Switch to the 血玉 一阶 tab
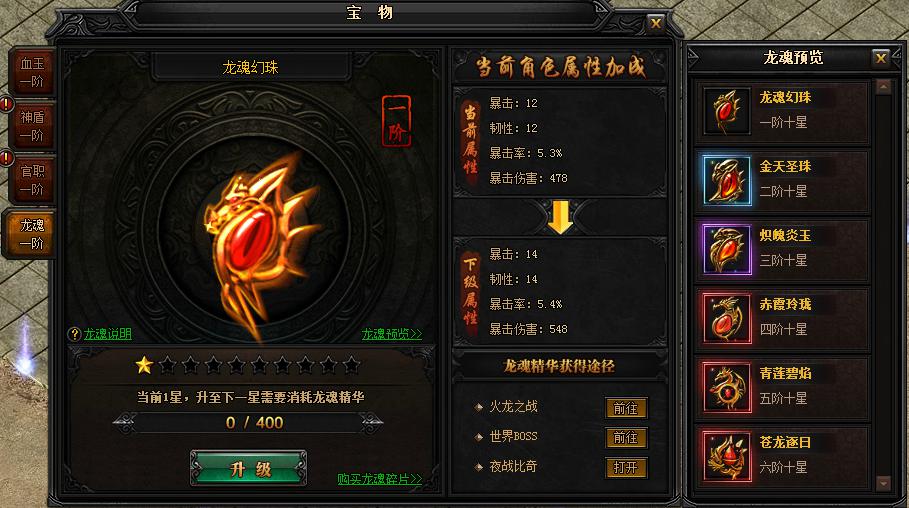Screen dimensions: 909x508 click(32, 72)
